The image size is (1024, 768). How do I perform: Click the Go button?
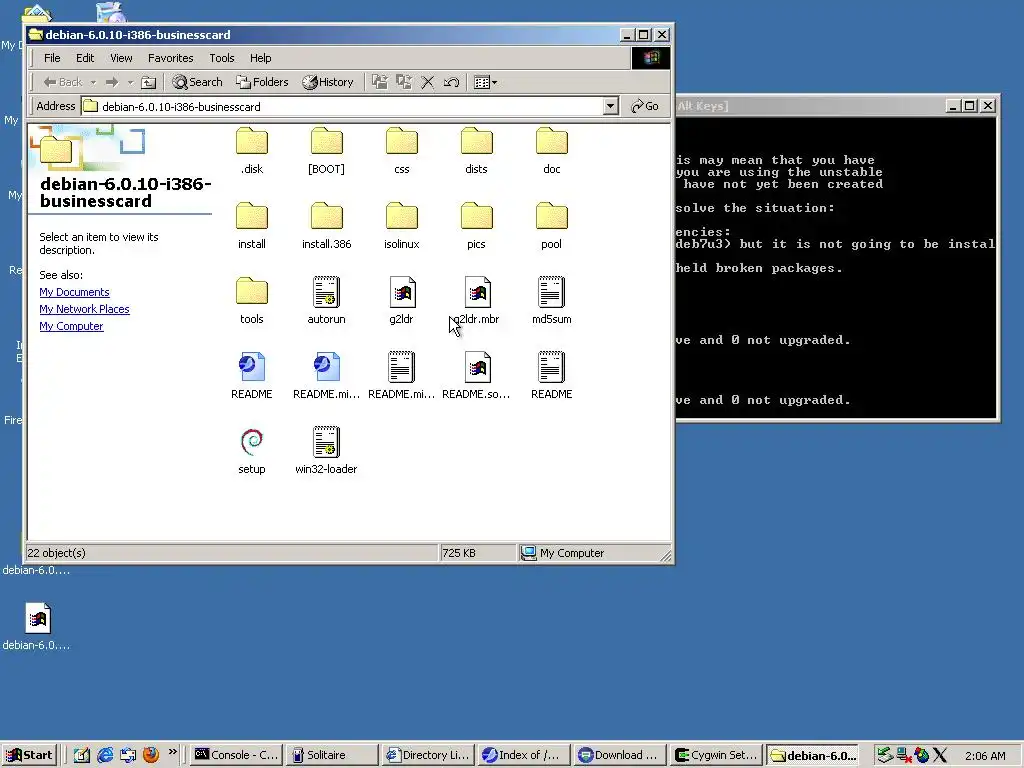pyautogui.click(x=645, y=106)
